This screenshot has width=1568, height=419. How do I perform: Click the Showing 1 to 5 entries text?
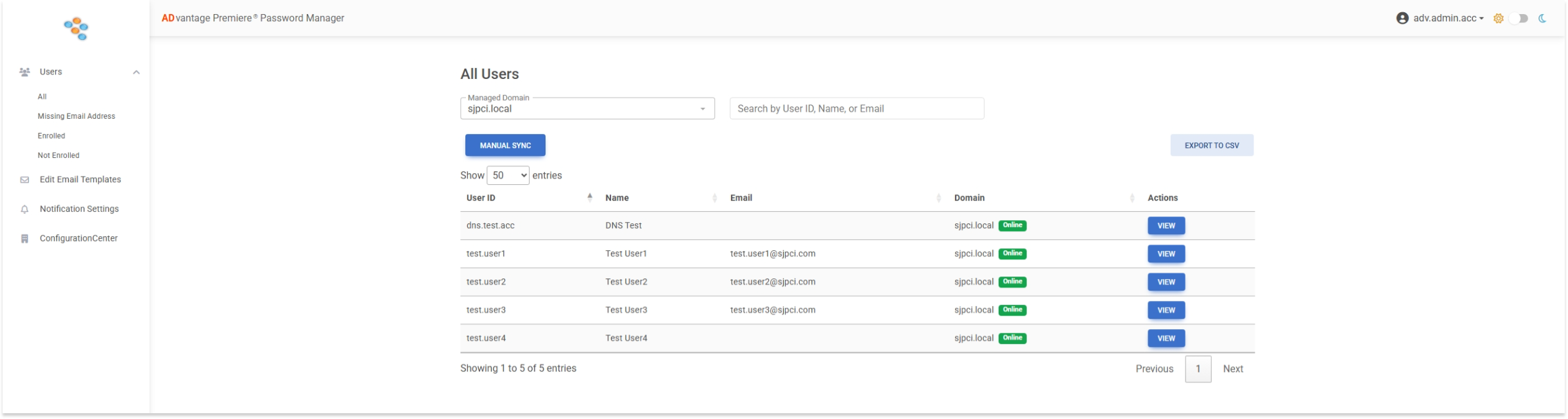[518, 368]
